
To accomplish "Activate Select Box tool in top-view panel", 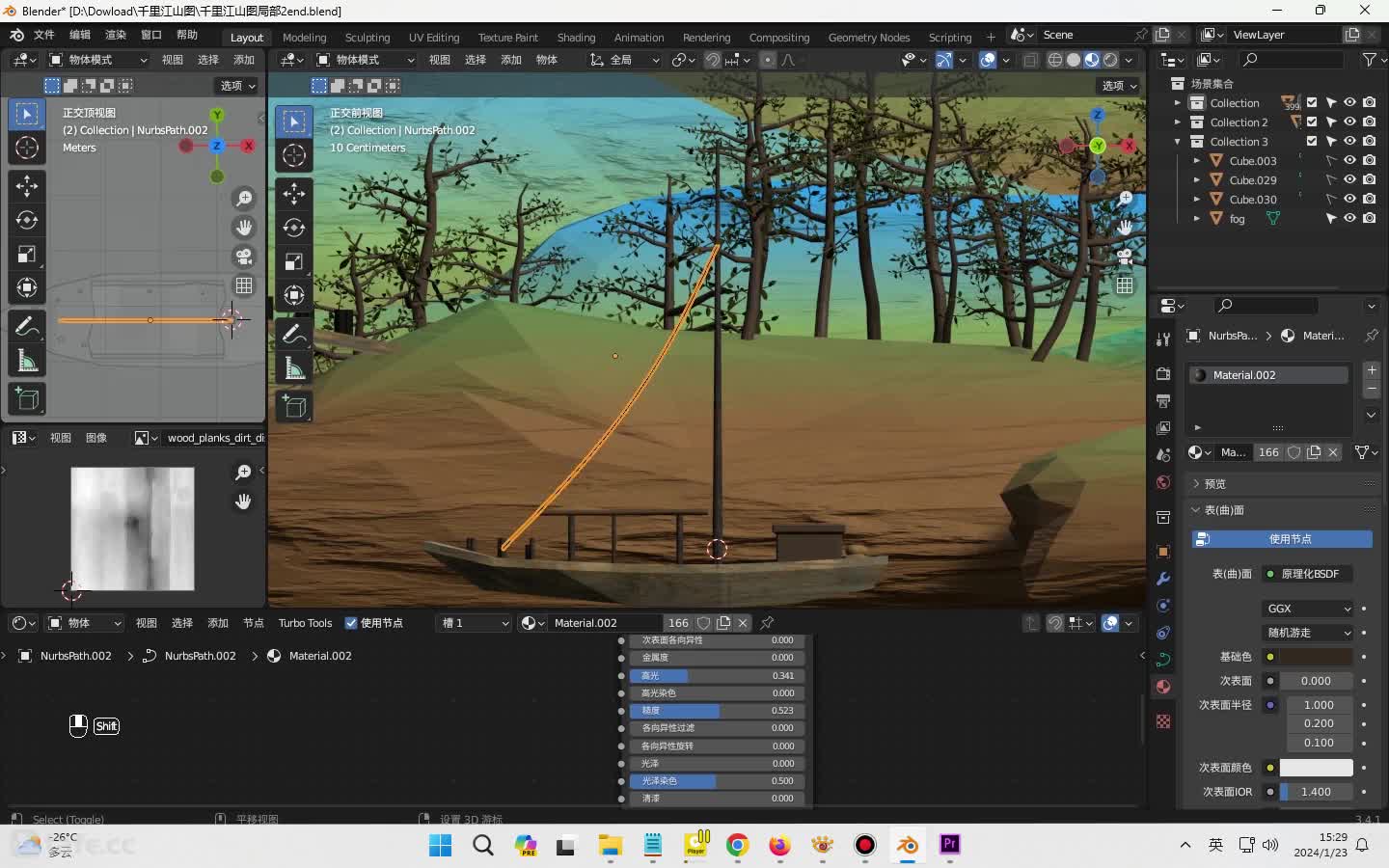I will pyautogui.click(x=27, y=115).
